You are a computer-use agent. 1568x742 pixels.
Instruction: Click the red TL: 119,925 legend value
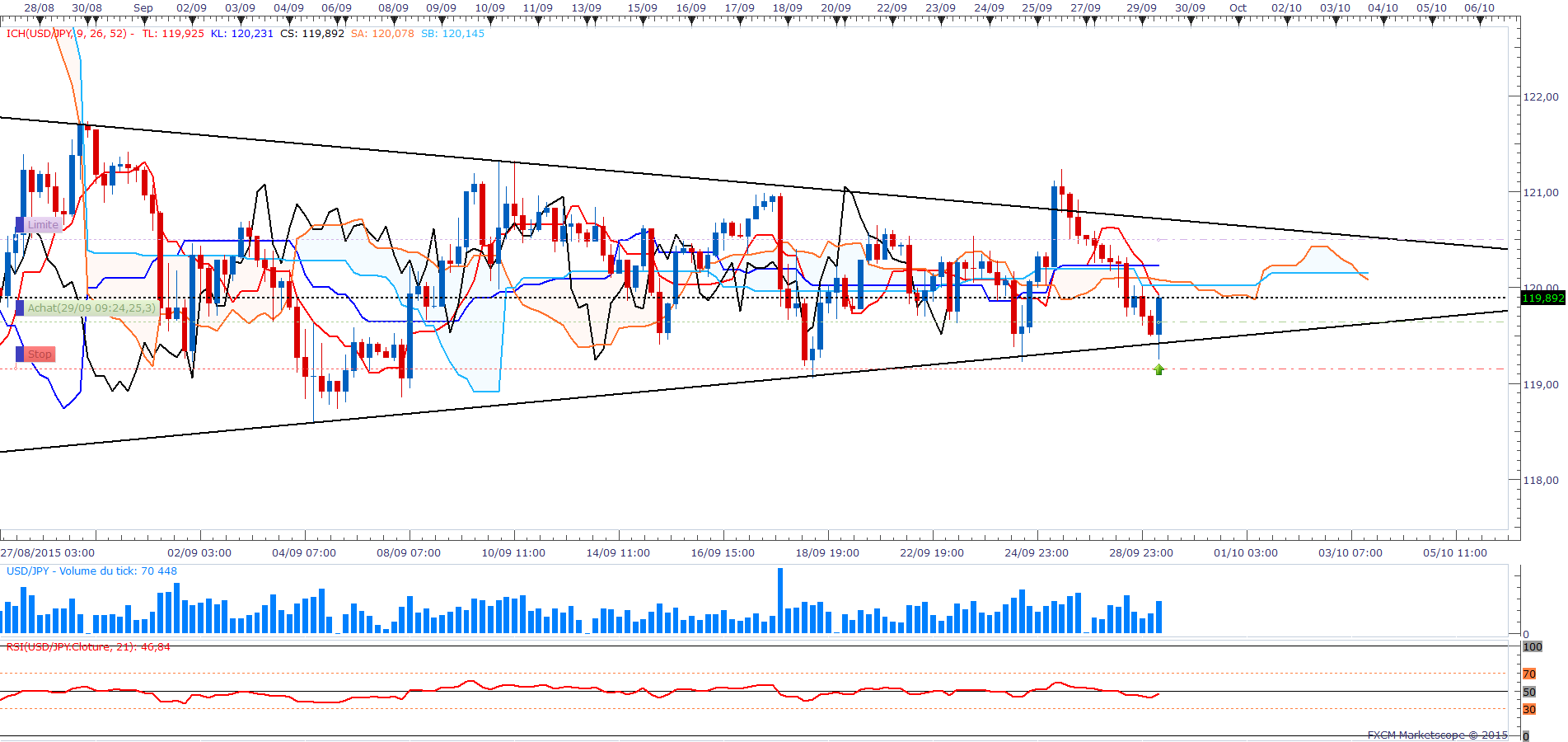(x=173, y=34)
